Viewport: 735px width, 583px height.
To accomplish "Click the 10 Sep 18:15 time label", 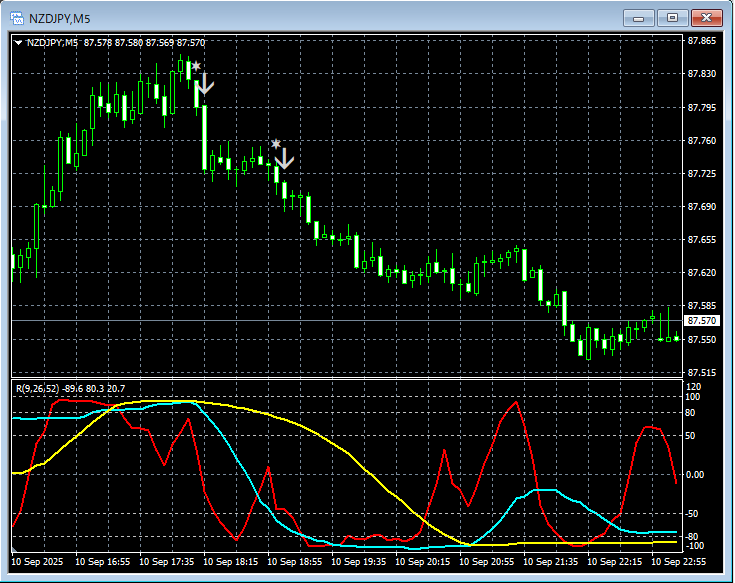I will [229, 563].
